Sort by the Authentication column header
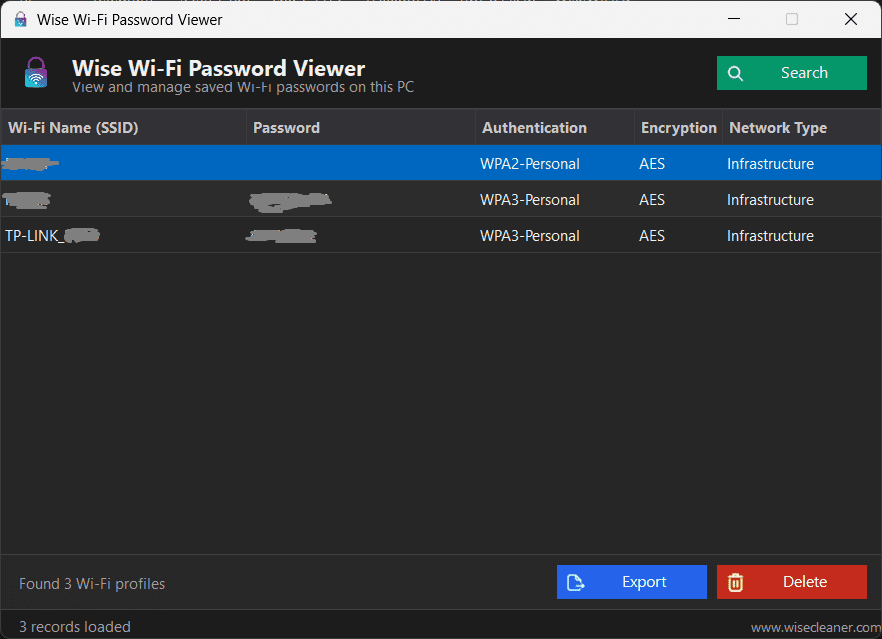The height and width of the screenshot is (639, 882). tap(534, 128)
